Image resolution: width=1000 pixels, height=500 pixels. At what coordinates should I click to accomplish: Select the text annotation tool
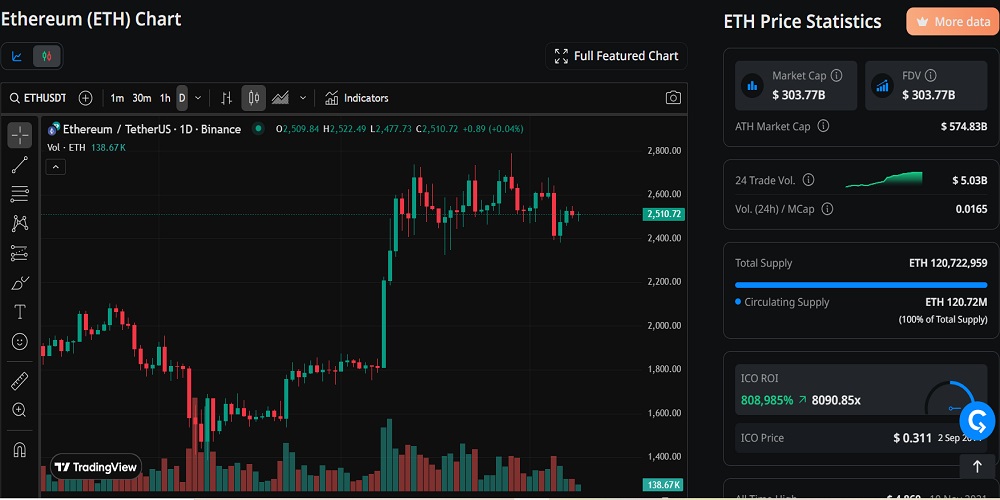(19, 312)
